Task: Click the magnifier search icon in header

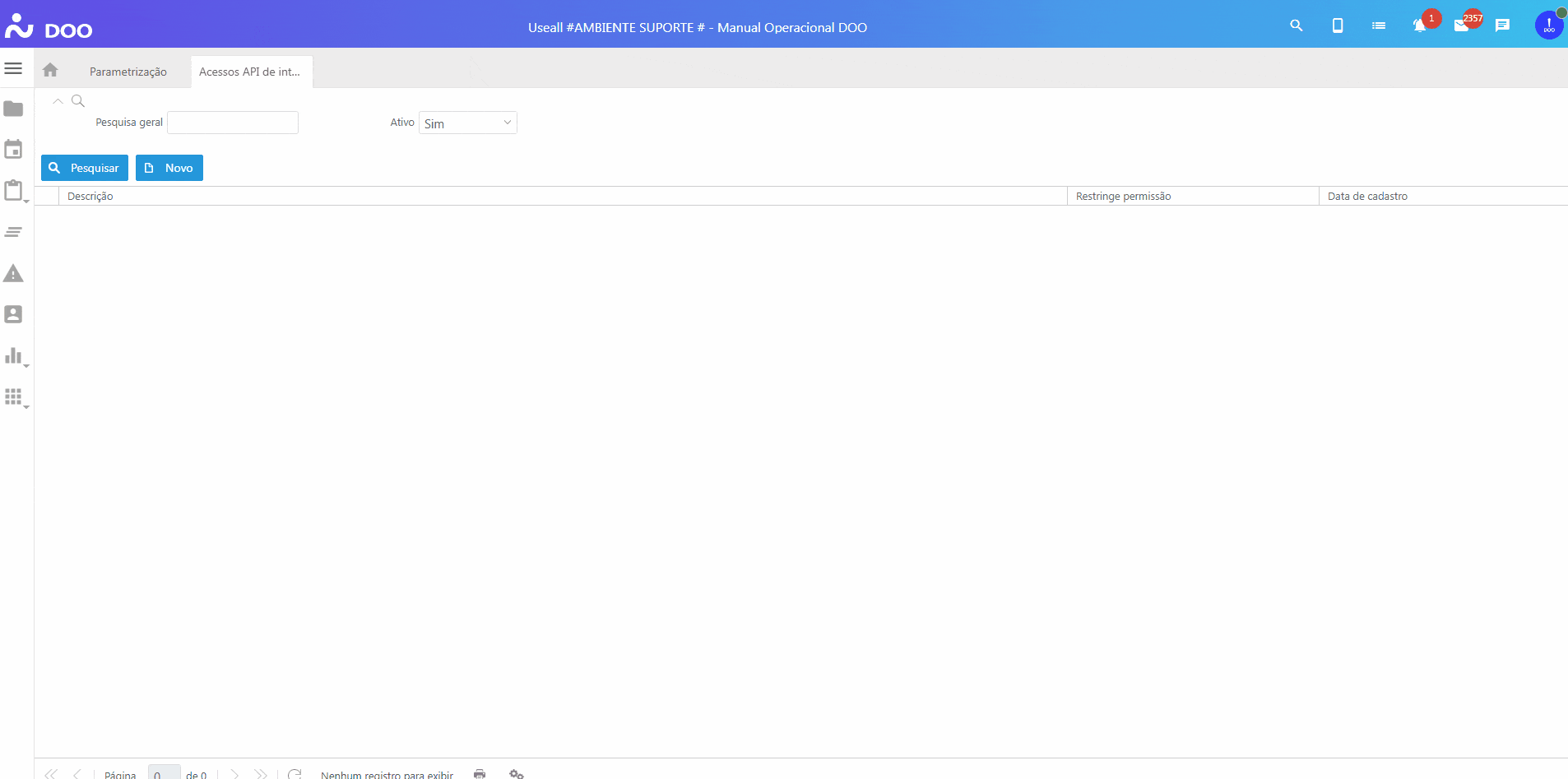Action: point(1297,26)
